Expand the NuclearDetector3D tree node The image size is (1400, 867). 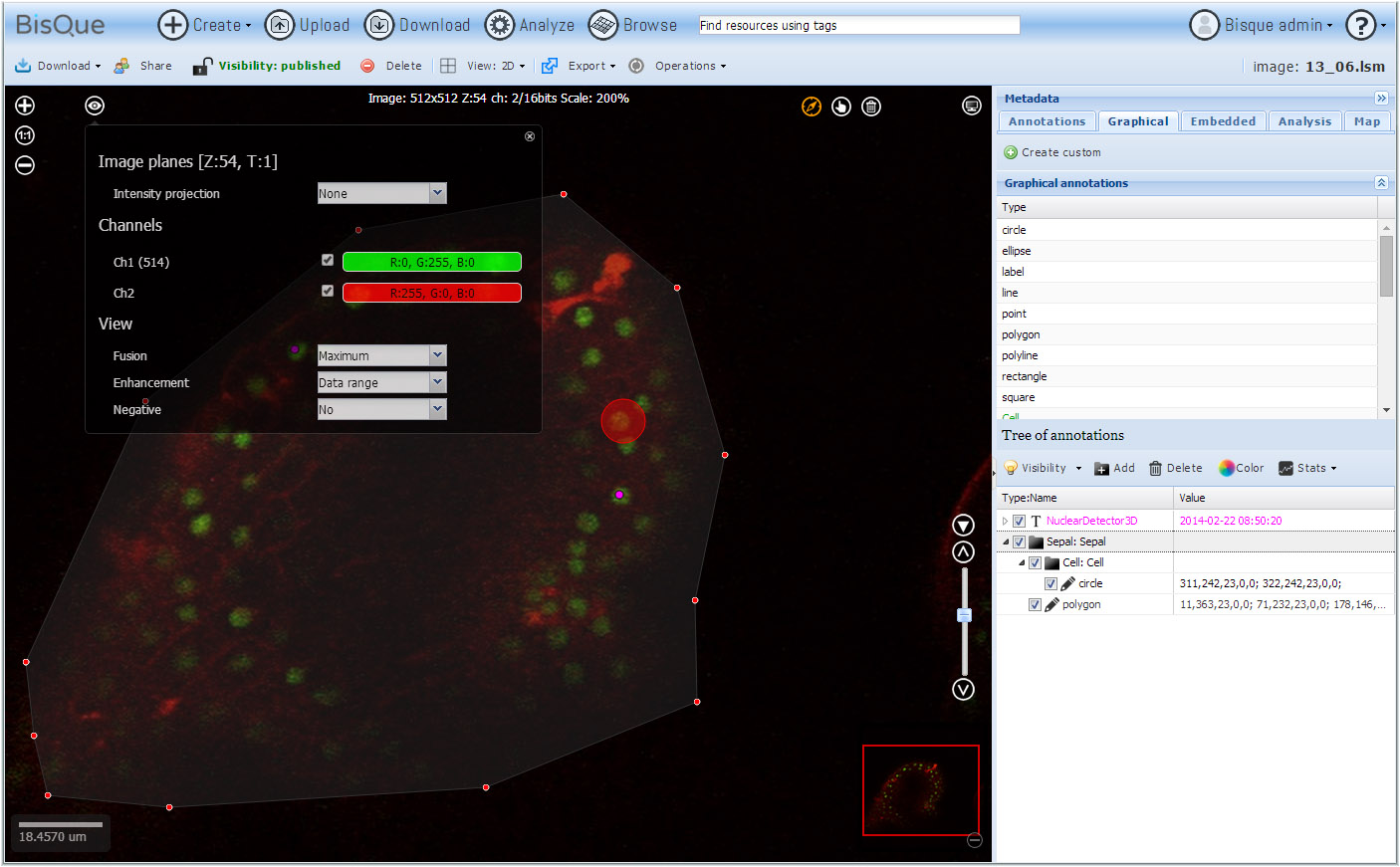coord(1005,521)
